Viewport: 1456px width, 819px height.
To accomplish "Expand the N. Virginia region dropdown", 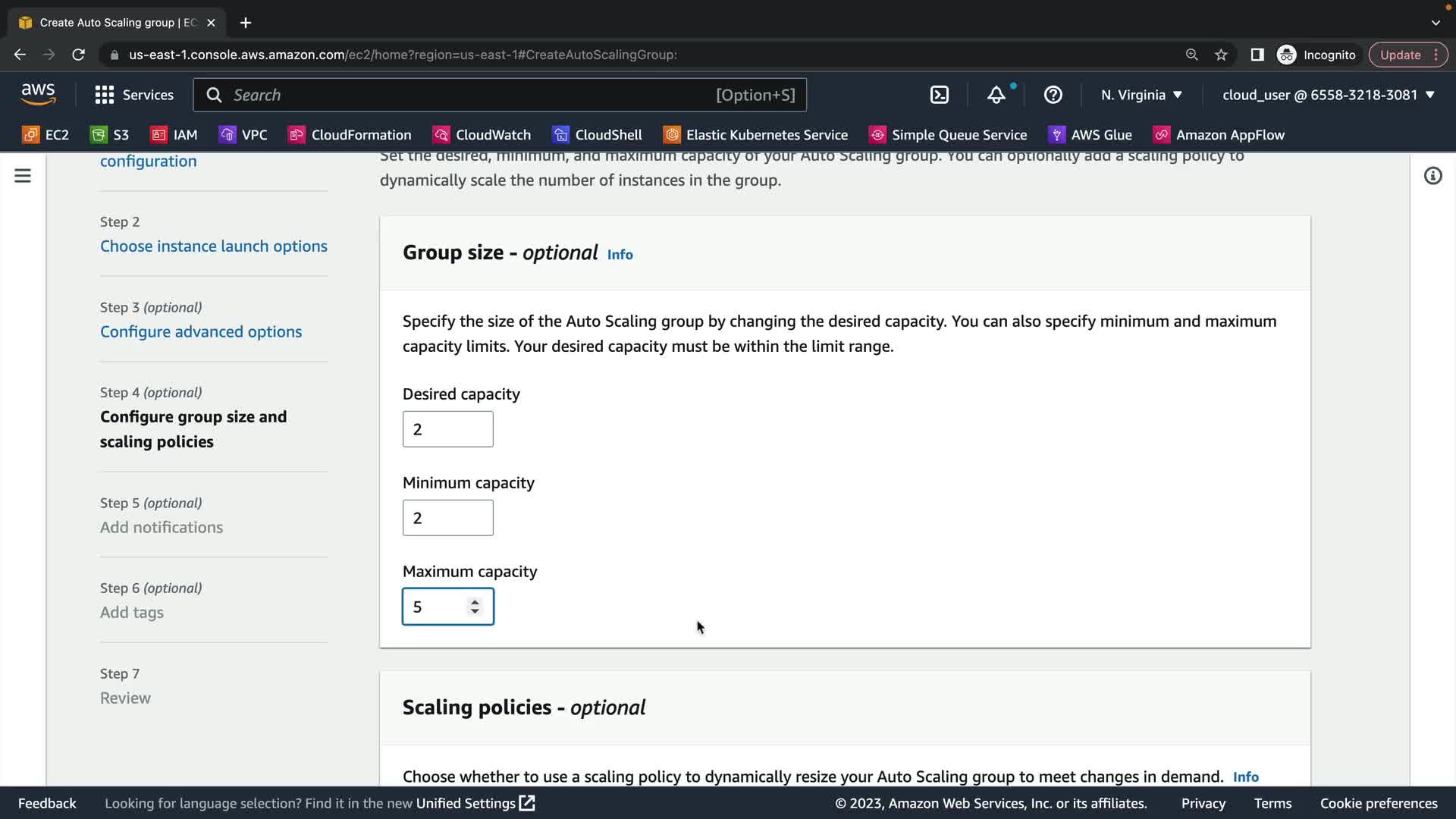I will (x=1141, y=95).
